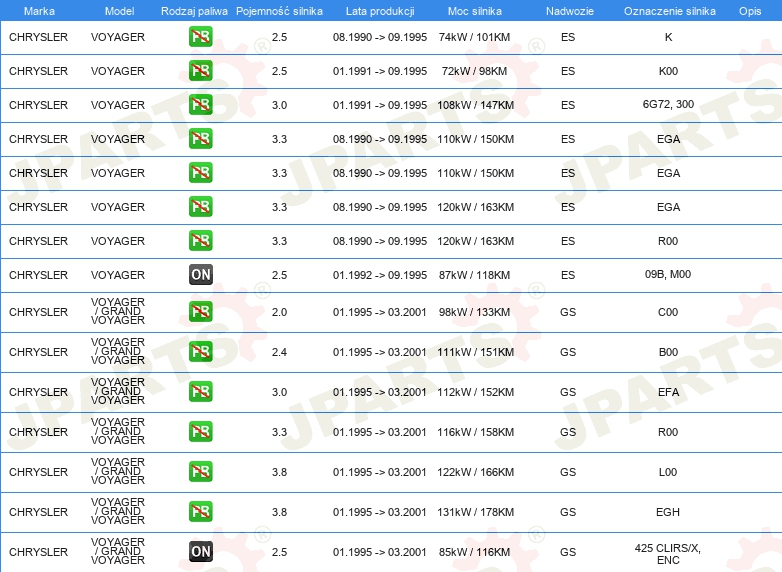The height and width of the screenshot is (572, 782).
Task: Select the VOYAGER model cell in the 6G72 row
Action: [118, 105]
